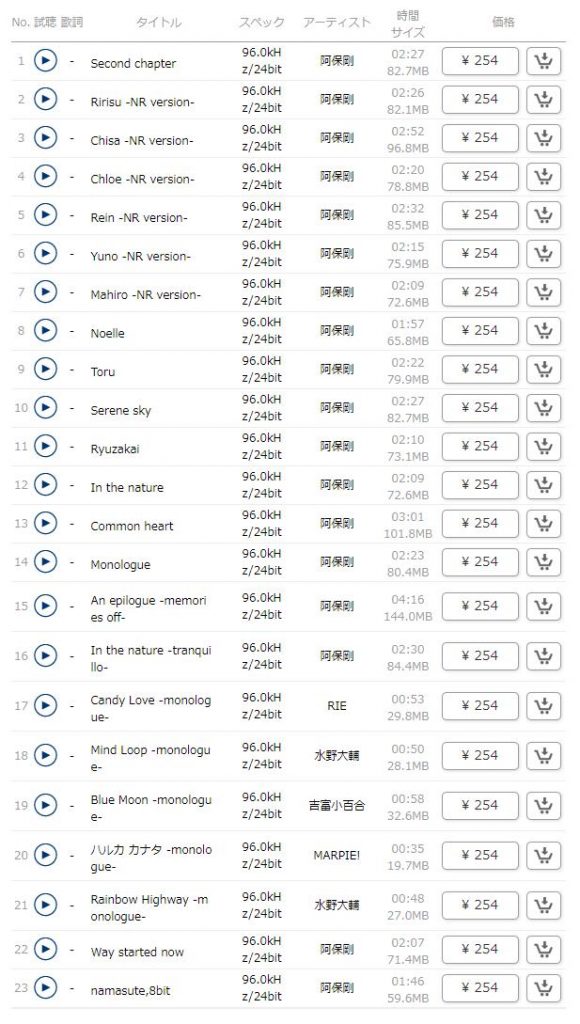Play sample of In the nature -tranquillo-

(45, 656)
